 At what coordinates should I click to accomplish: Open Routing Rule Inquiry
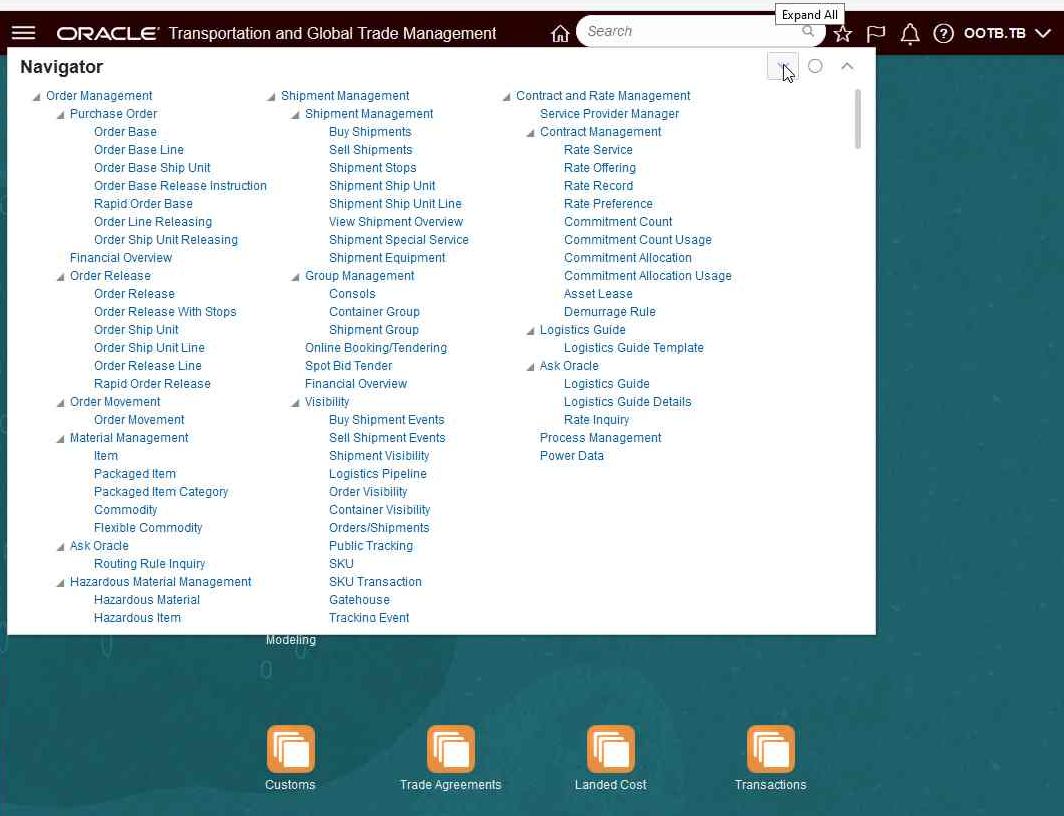149,563
